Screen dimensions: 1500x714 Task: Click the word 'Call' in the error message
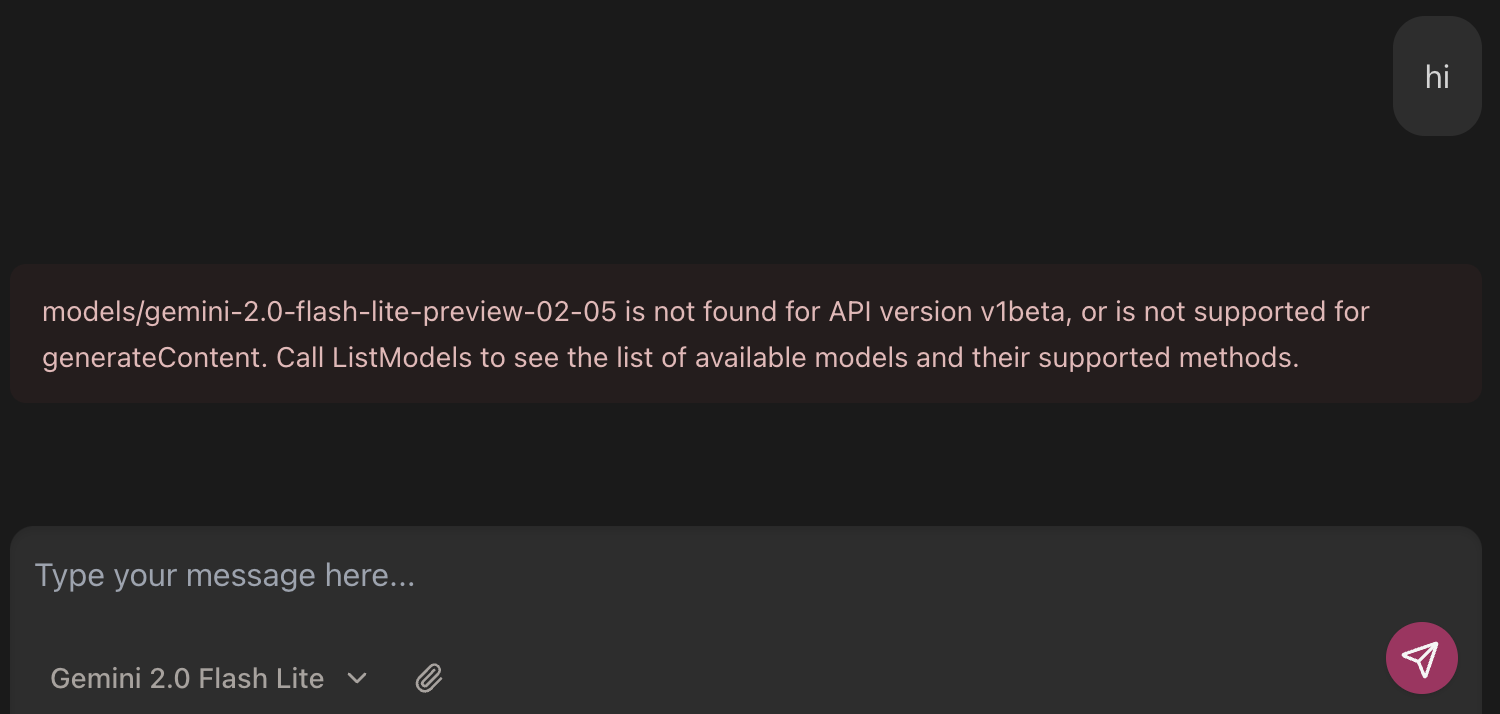(x=300, y=358)
